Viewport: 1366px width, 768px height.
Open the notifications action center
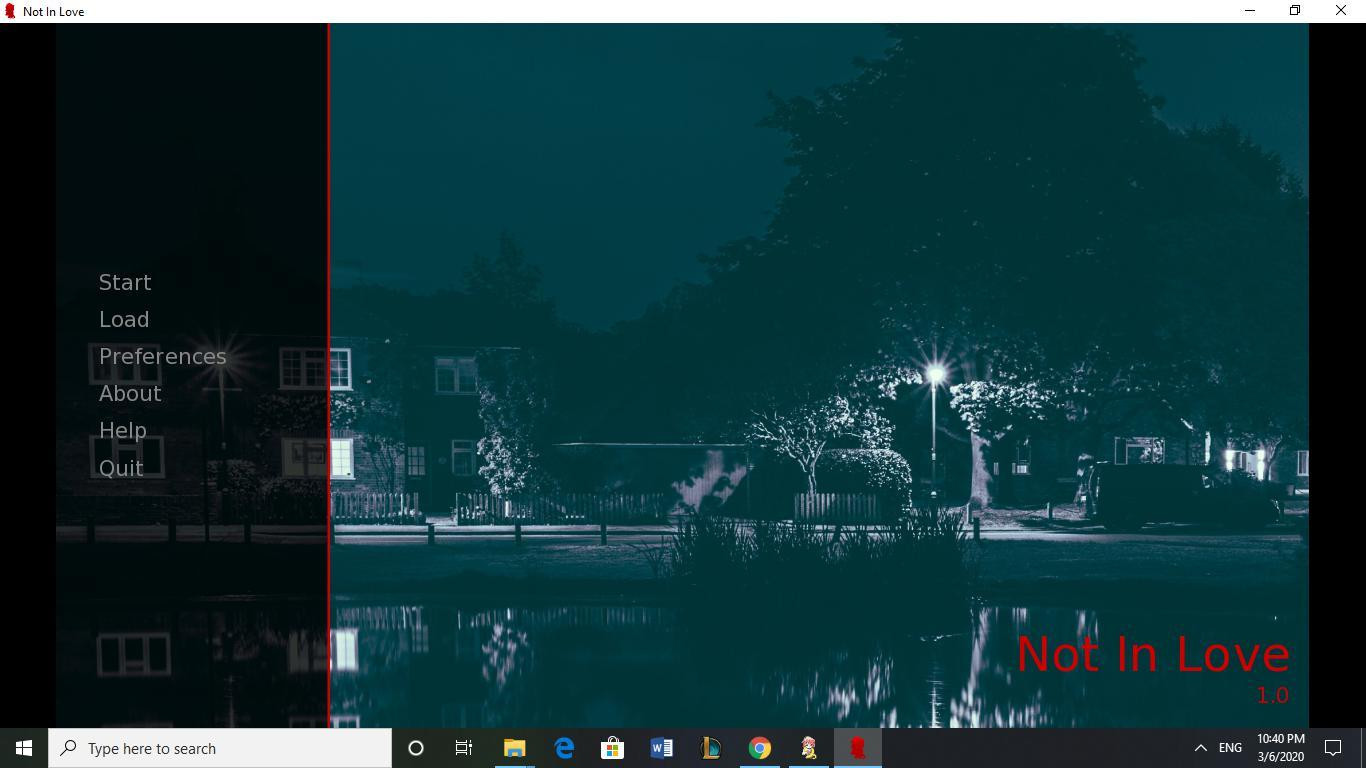click(x=1333, y=748)
